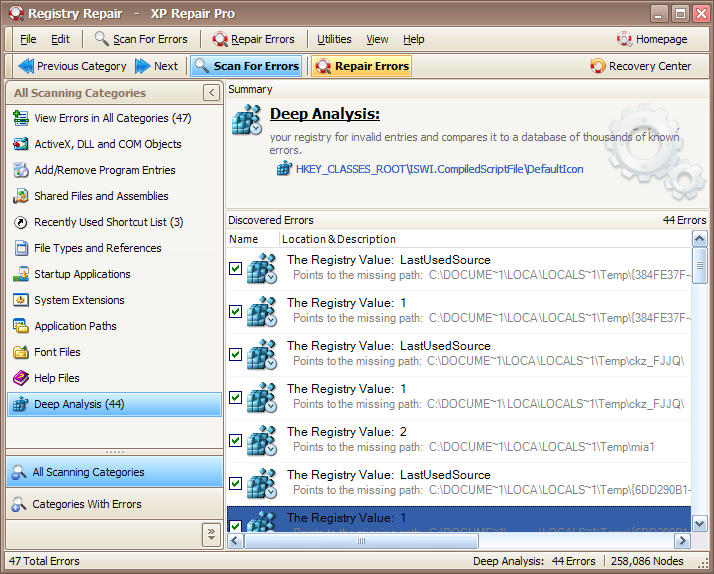Click the File Types and References icon

[20, 248]
